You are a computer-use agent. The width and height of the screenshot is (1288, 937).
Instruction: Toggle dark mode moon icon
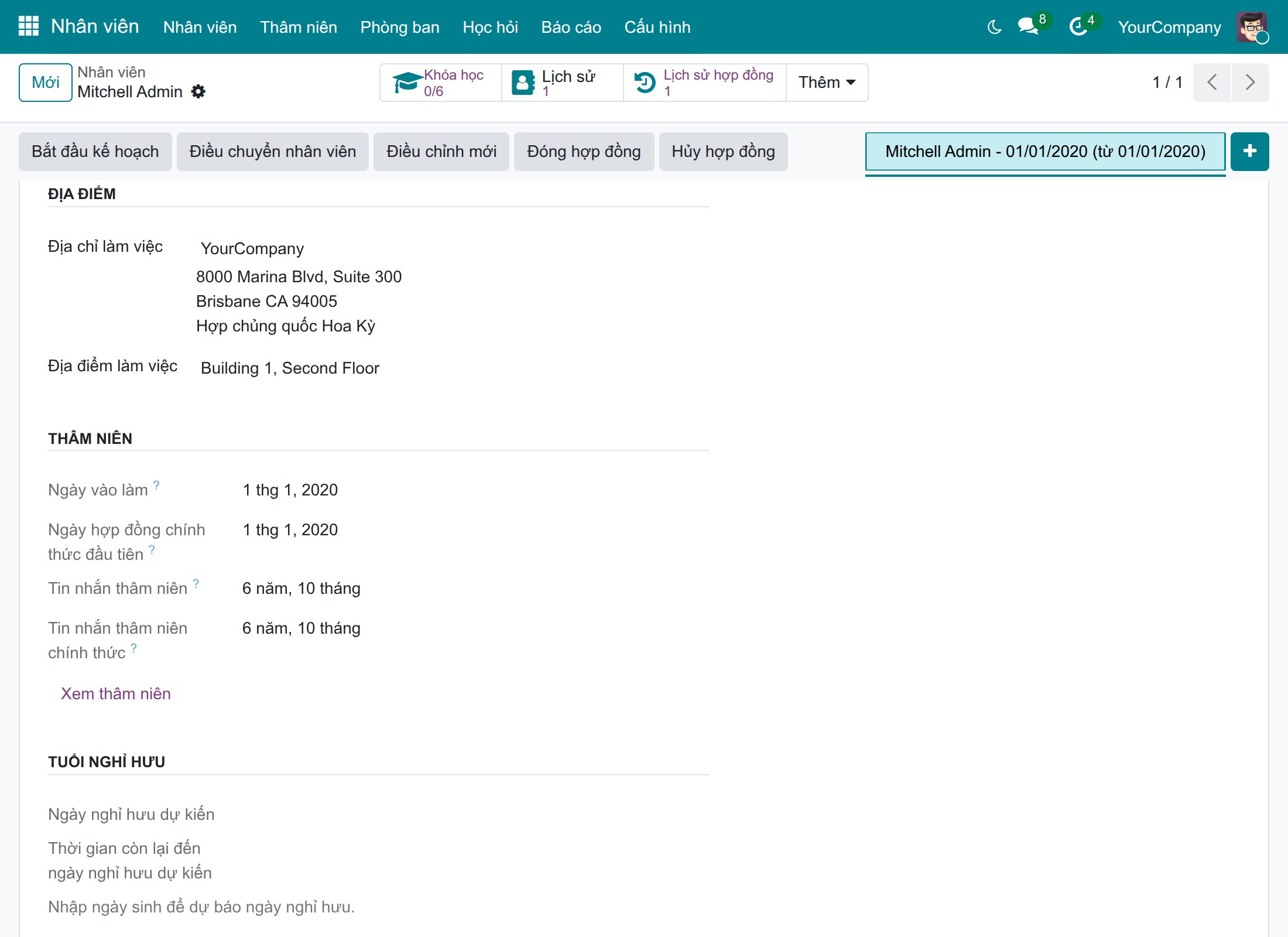994,27
